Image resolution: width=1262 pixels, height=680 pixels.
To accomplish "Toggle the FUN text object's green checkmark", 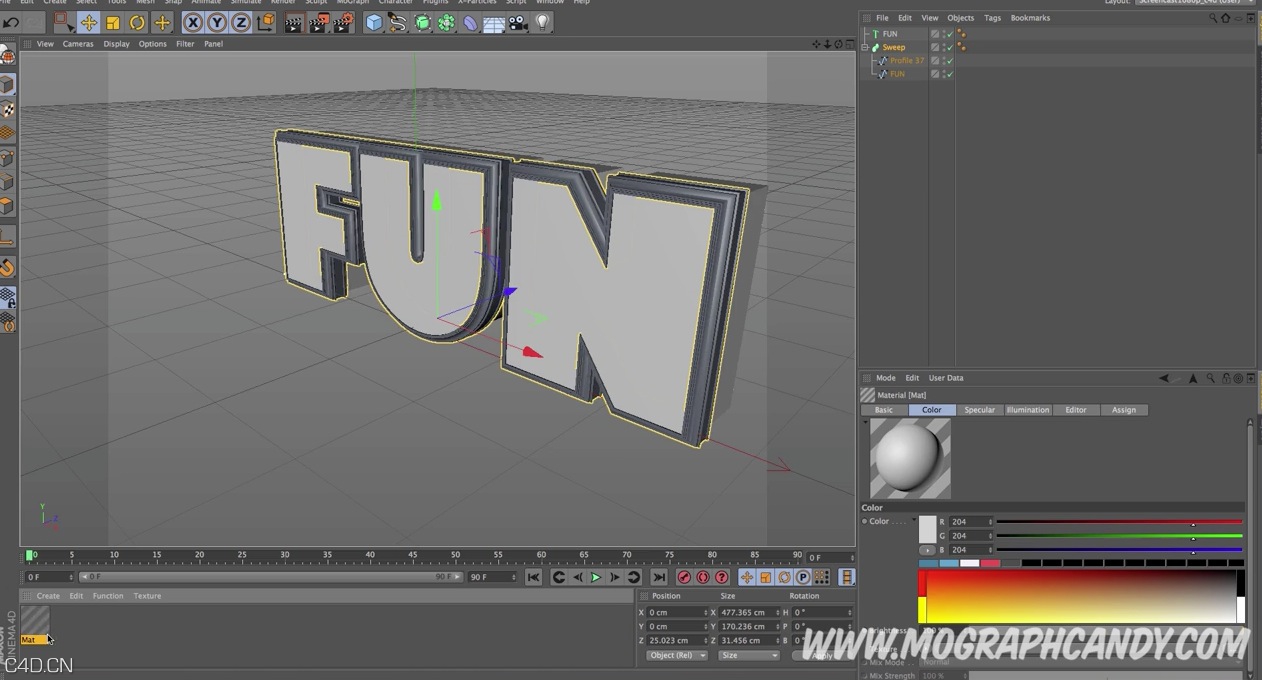I will pos(949,34).
